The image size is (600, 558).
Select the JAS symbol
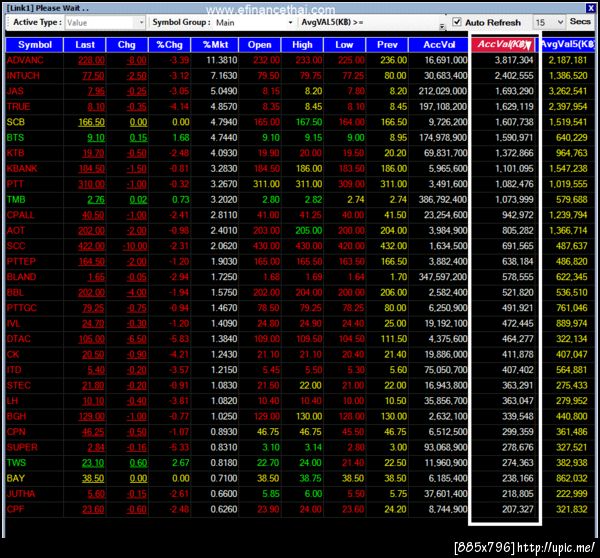[15, 91]
